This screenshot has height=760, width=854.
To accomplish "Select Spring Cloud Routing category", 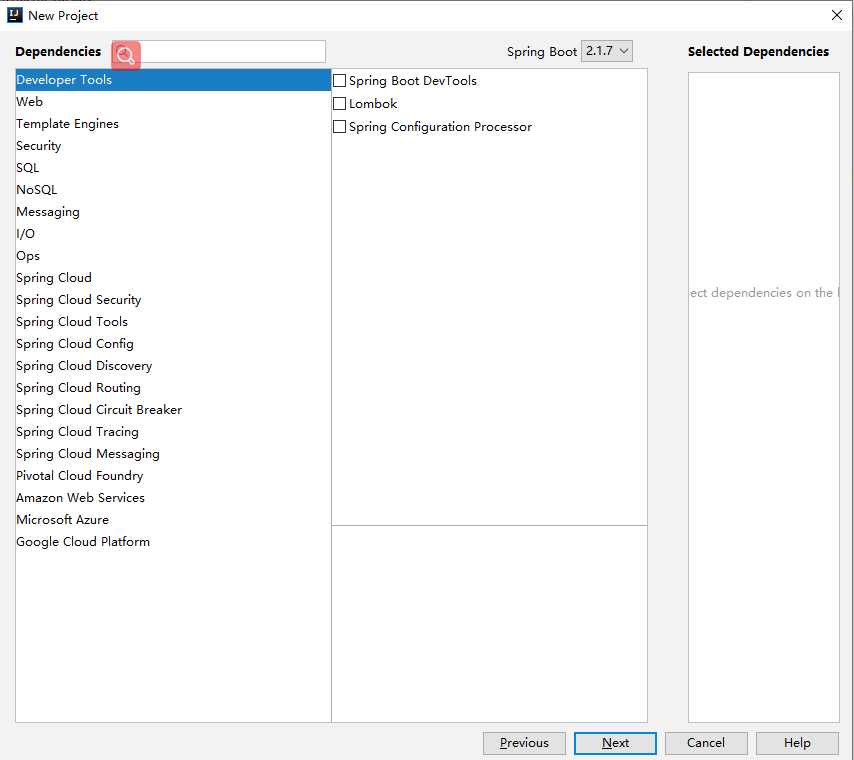I will (x=173, y=387).
